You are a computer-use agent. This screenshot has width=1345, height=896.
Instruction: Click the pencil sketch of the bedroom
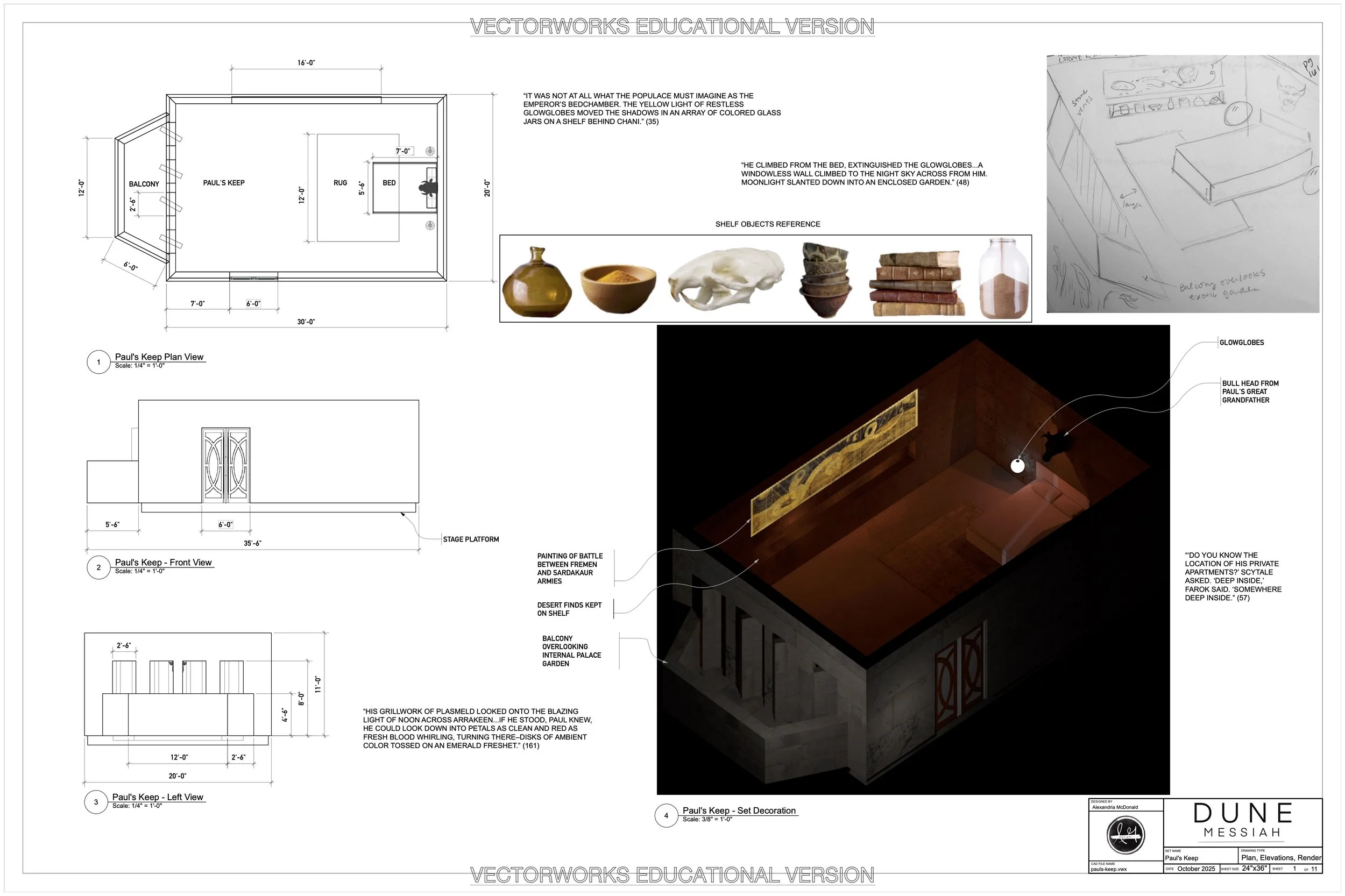(1182, 184)
